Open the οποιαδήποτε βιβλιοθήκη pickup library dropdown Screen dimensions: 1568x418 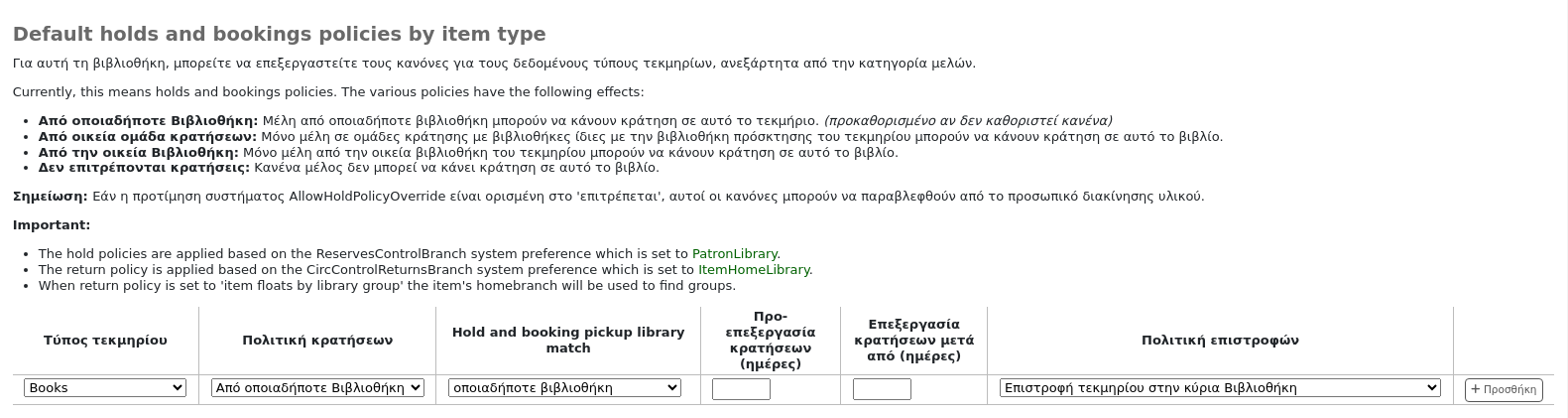click(x=564, y=388)
